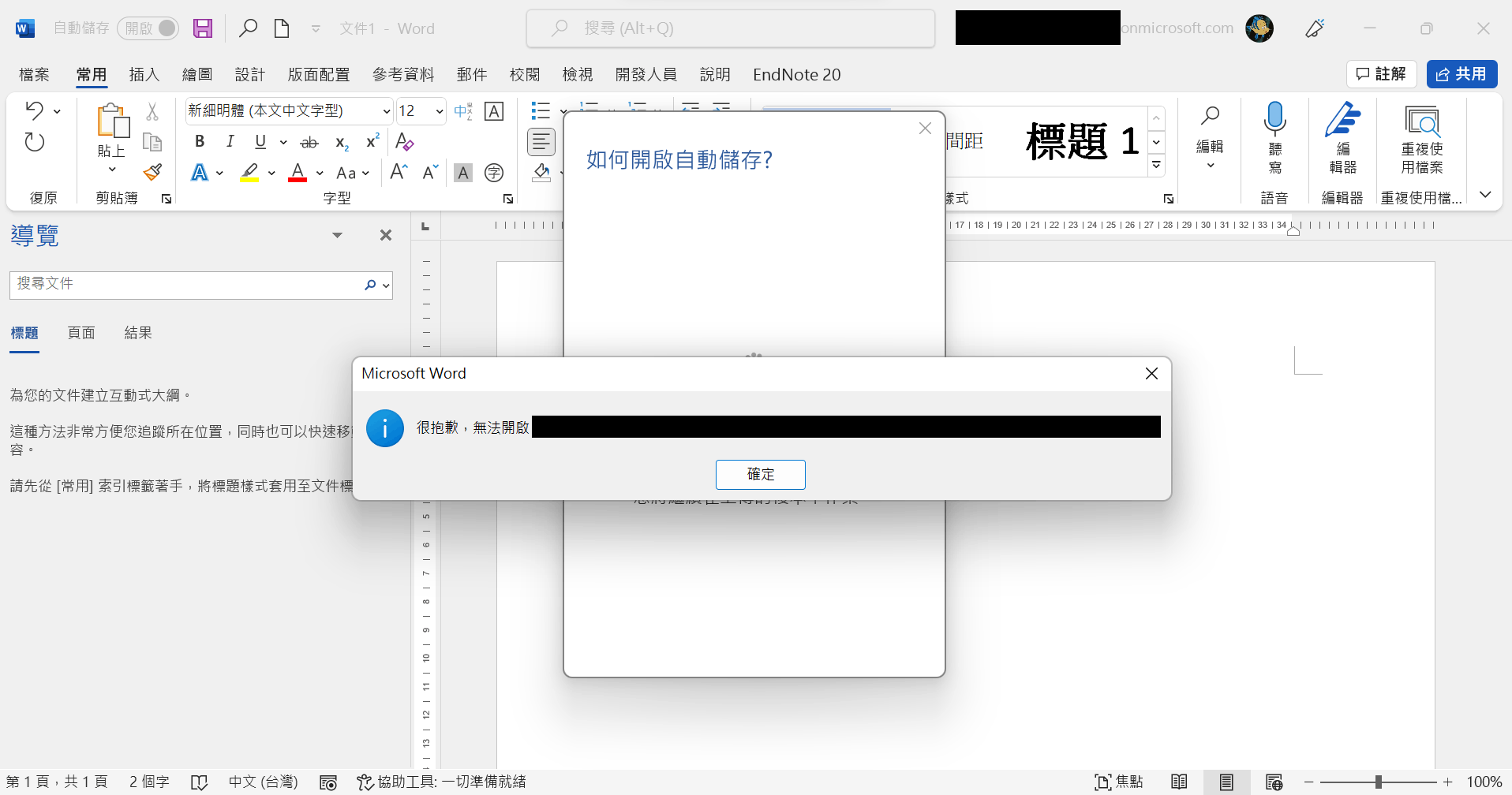Screen dimensions: 1512x795
Task: Click the magnifier search icon beside Save
Action: pyautogui.click(x=248, y=28)
